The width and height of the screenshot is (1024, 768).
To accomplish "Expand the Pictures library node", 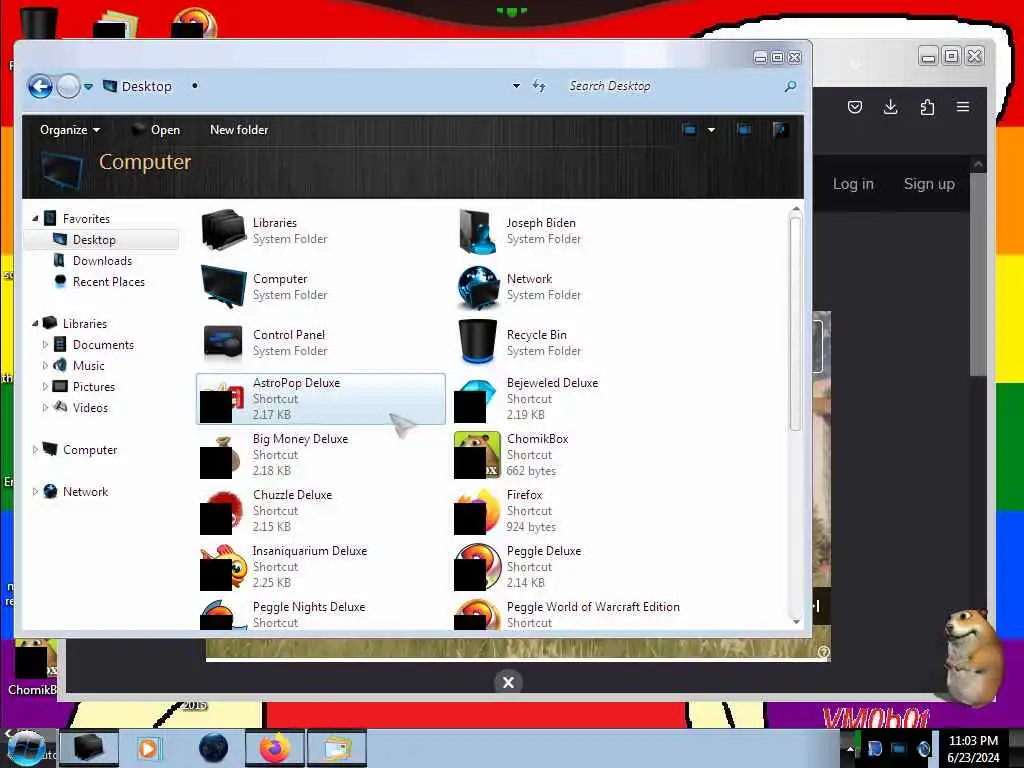I will [45, 387].
